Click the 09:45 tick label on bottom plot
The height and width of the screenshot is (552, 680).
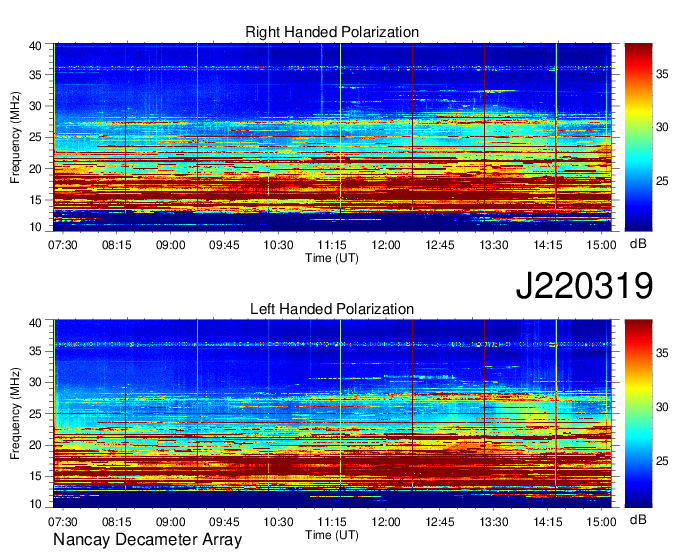(224, 522)
